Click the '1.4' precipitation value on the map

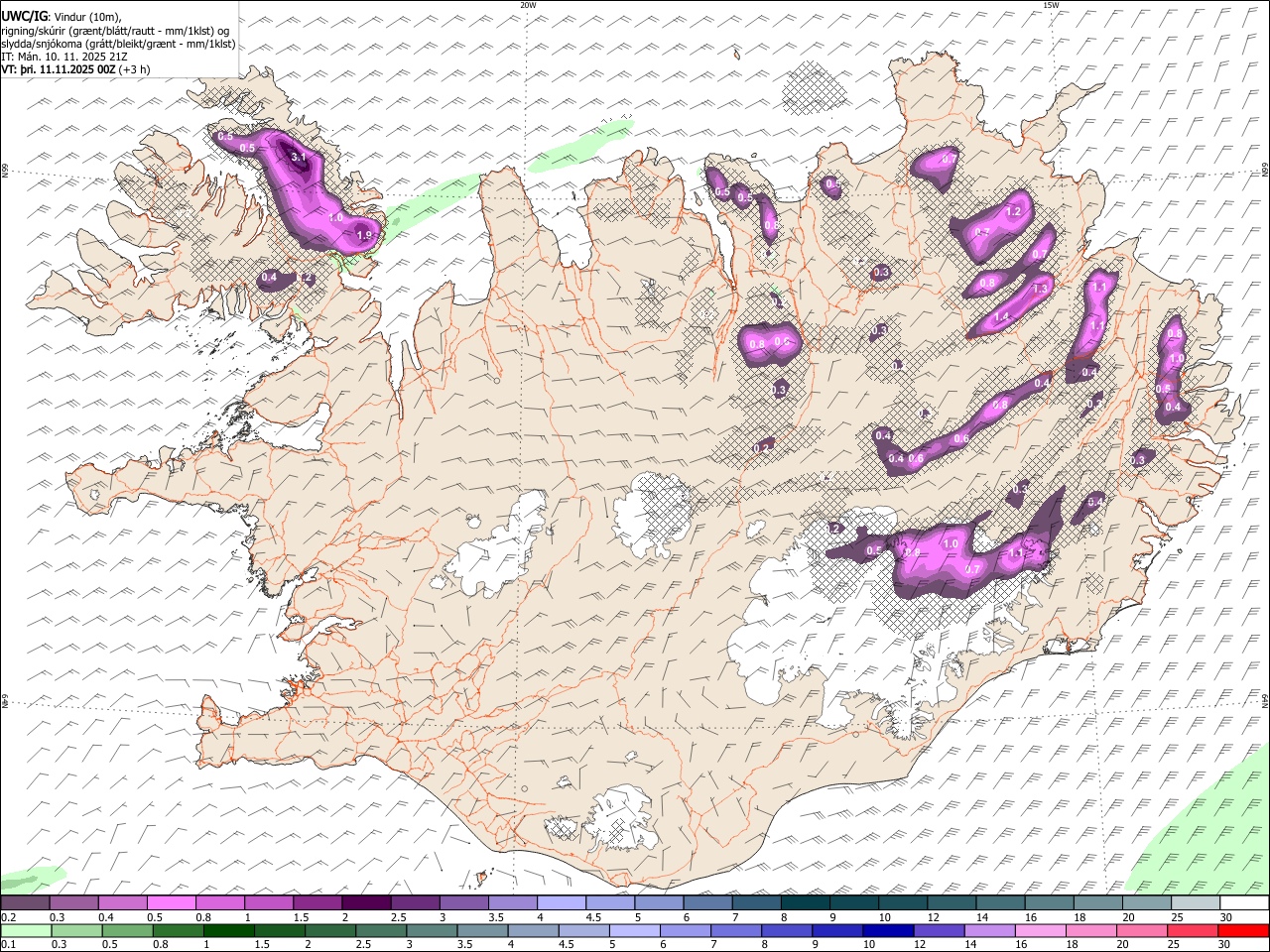click(x=1002, y=317)
